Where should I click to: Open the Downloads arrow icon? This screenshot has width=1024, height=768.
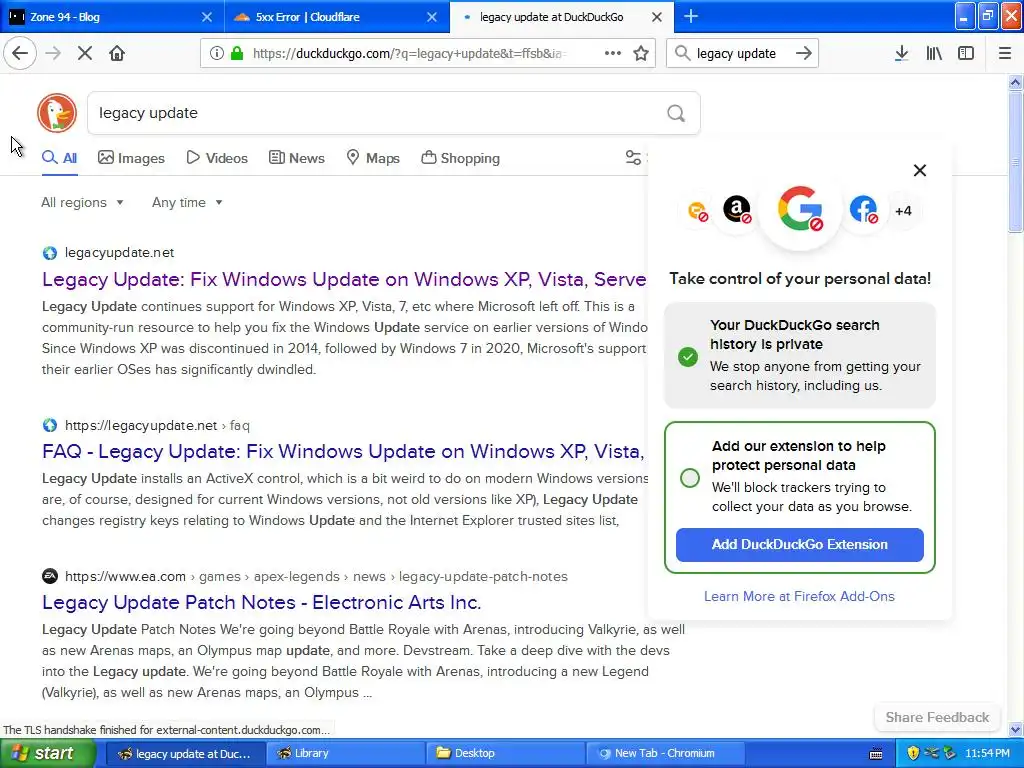click(901, 54)
